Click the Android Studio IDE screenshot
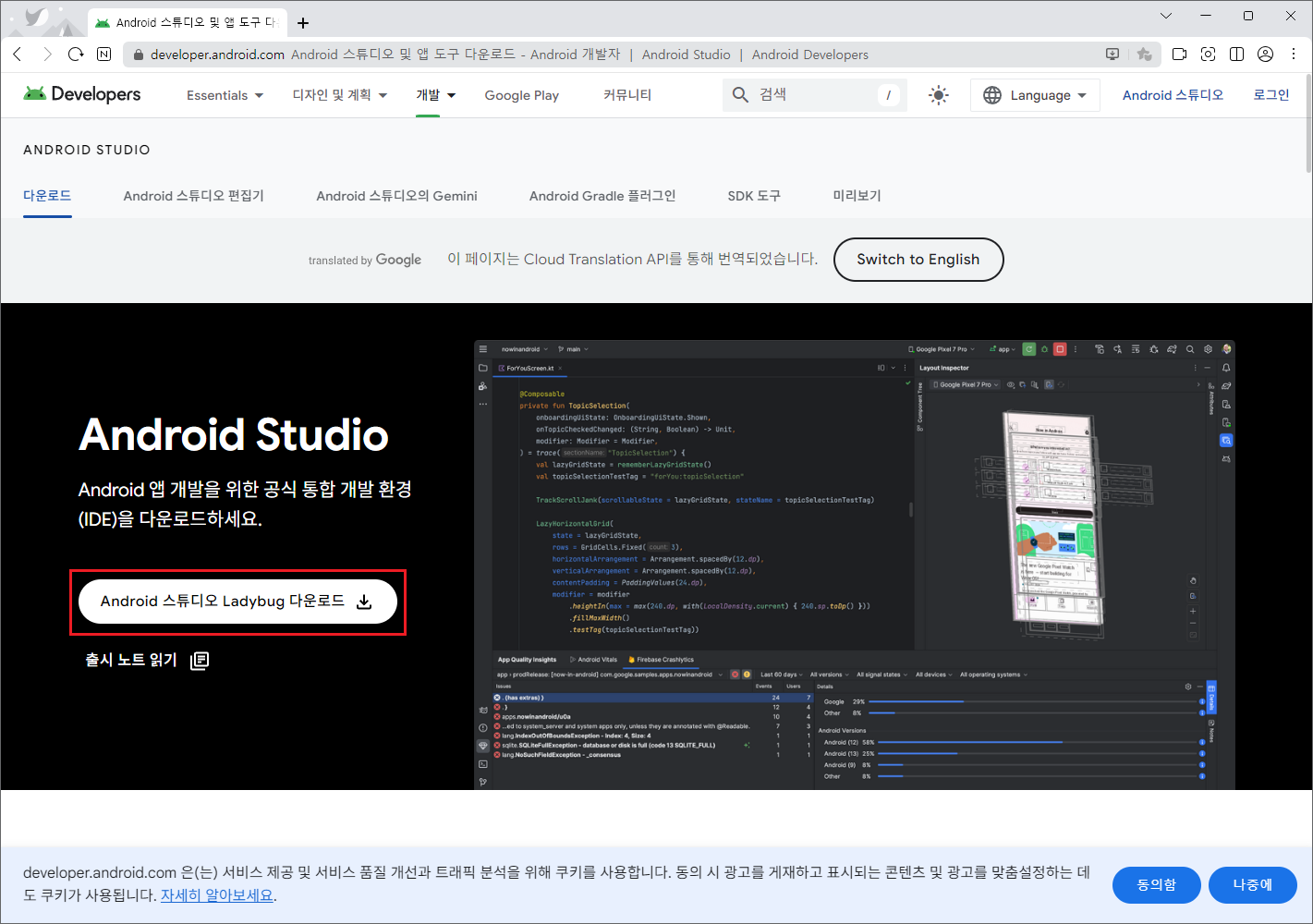 coord(855,565)
